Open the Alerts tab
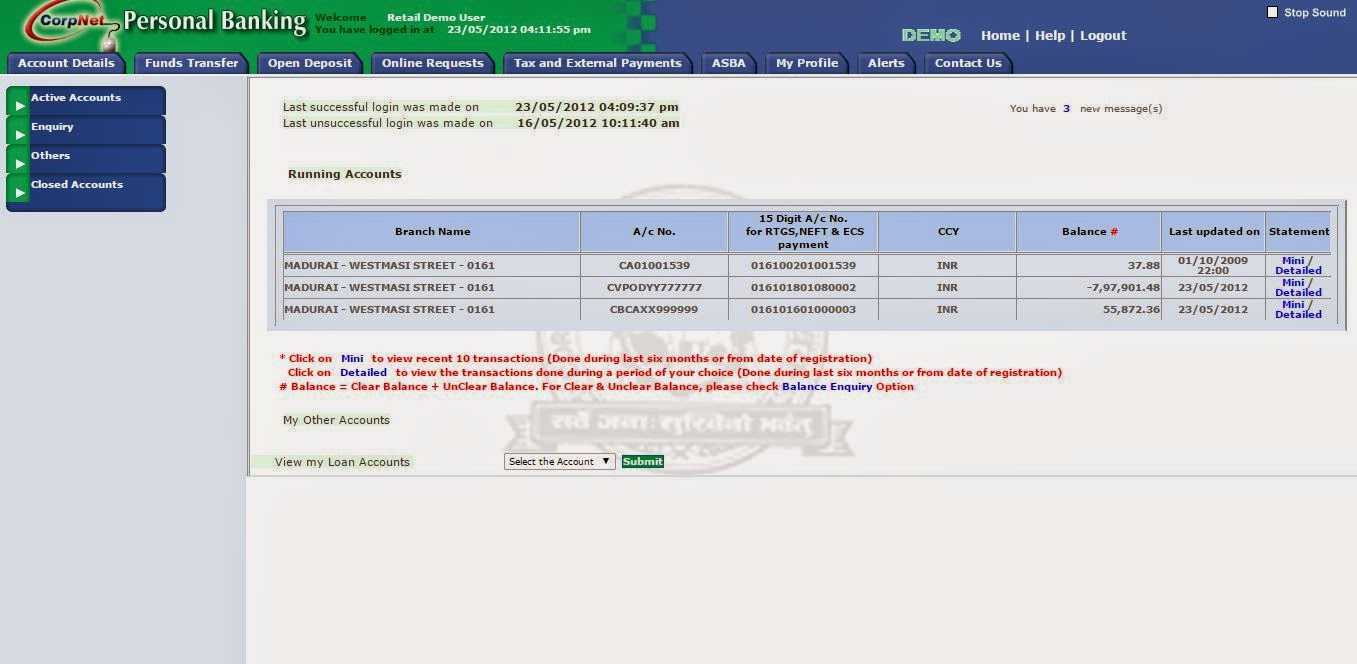 pos(886,63)
